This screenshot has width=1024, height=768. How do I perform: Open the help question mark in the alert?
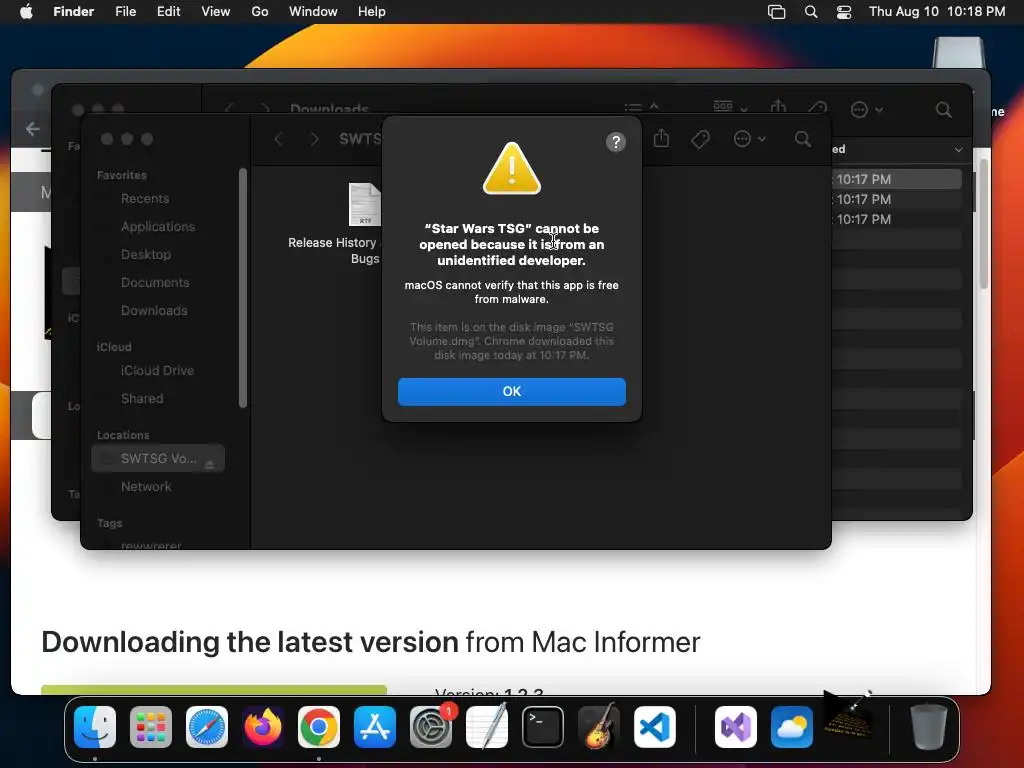615,142
